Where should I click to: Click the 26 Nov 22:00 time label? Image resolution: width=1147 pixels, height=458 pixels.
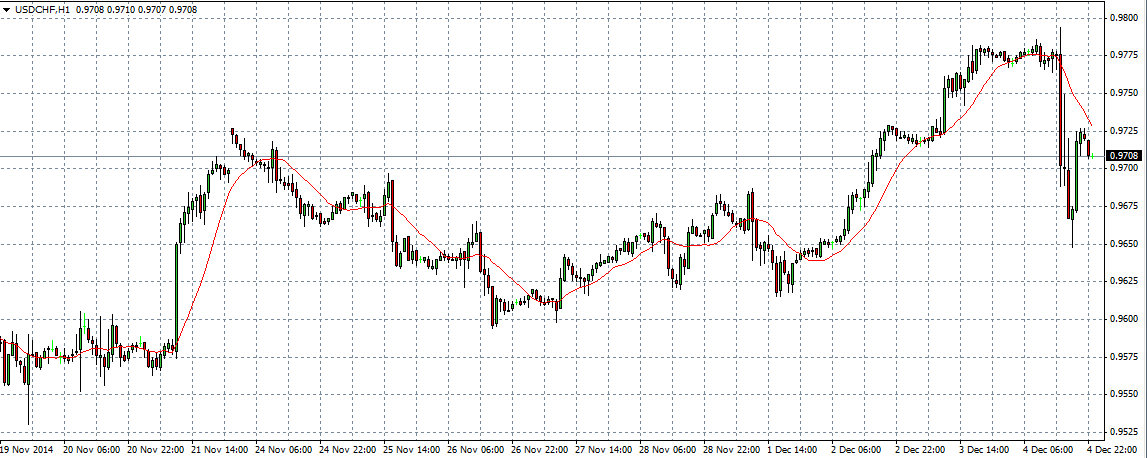[x=538, y=448]
